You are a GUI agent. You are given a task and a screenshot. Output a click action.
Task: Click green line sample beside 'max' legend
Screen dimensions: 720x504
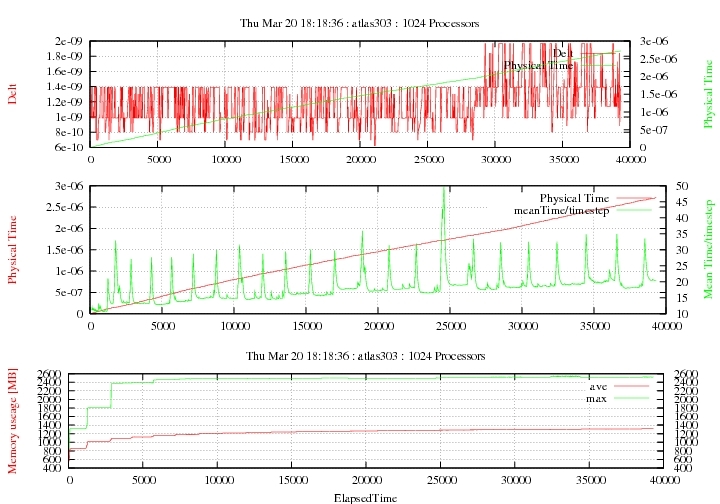(x=631, y=398)
